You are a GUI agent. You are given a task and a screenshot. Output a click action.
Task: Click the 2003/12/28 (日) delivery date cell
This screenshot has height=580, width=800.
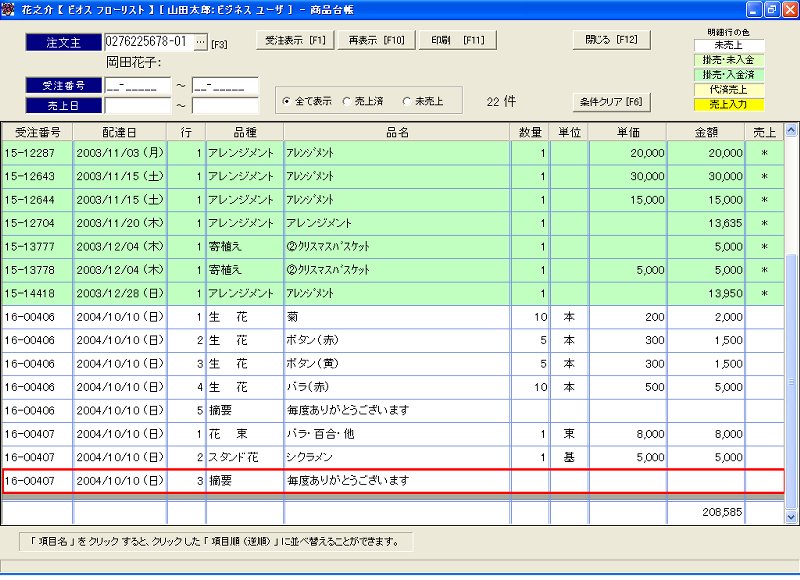coord(120,293)
